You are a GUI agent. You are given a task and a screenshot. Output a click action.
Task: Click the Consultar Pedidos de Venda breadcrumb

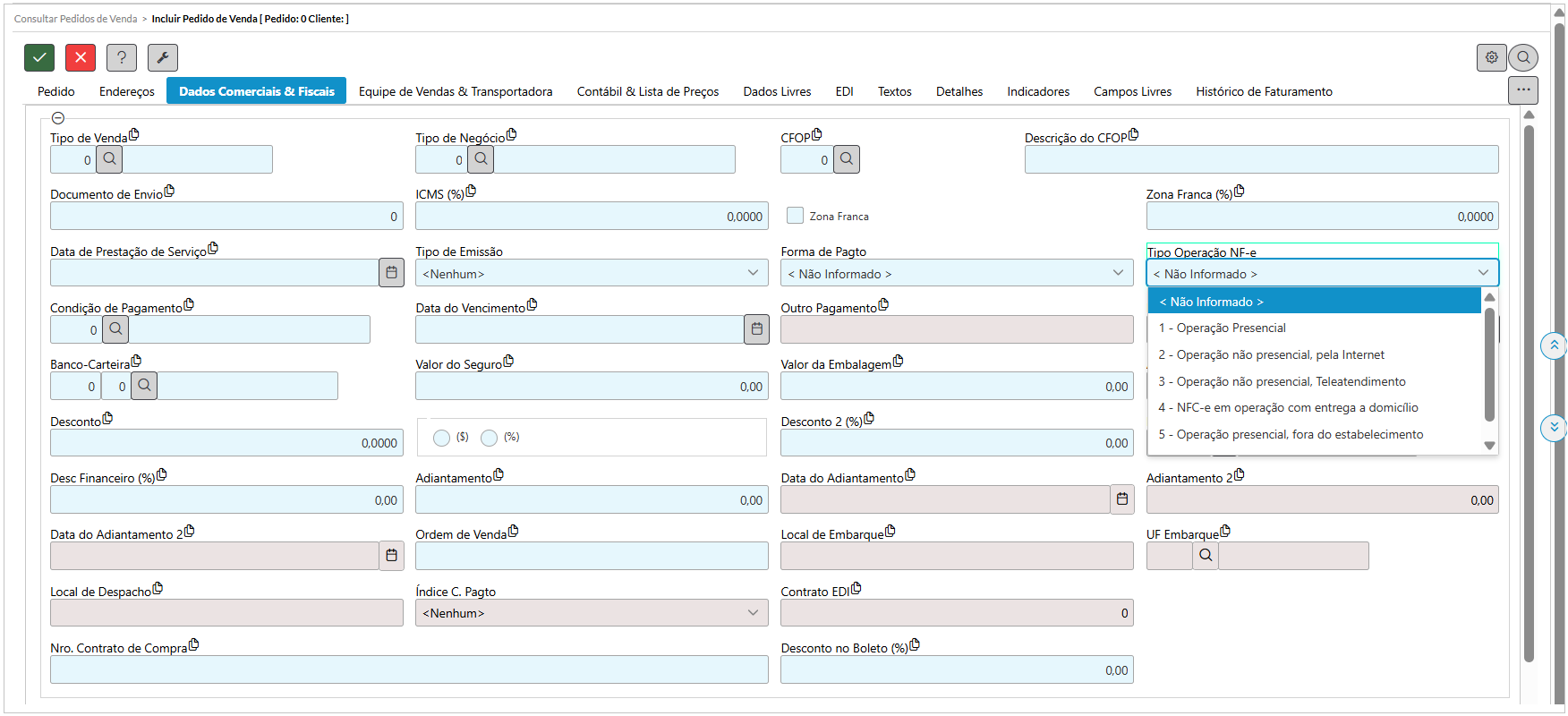tap(76, 19)
